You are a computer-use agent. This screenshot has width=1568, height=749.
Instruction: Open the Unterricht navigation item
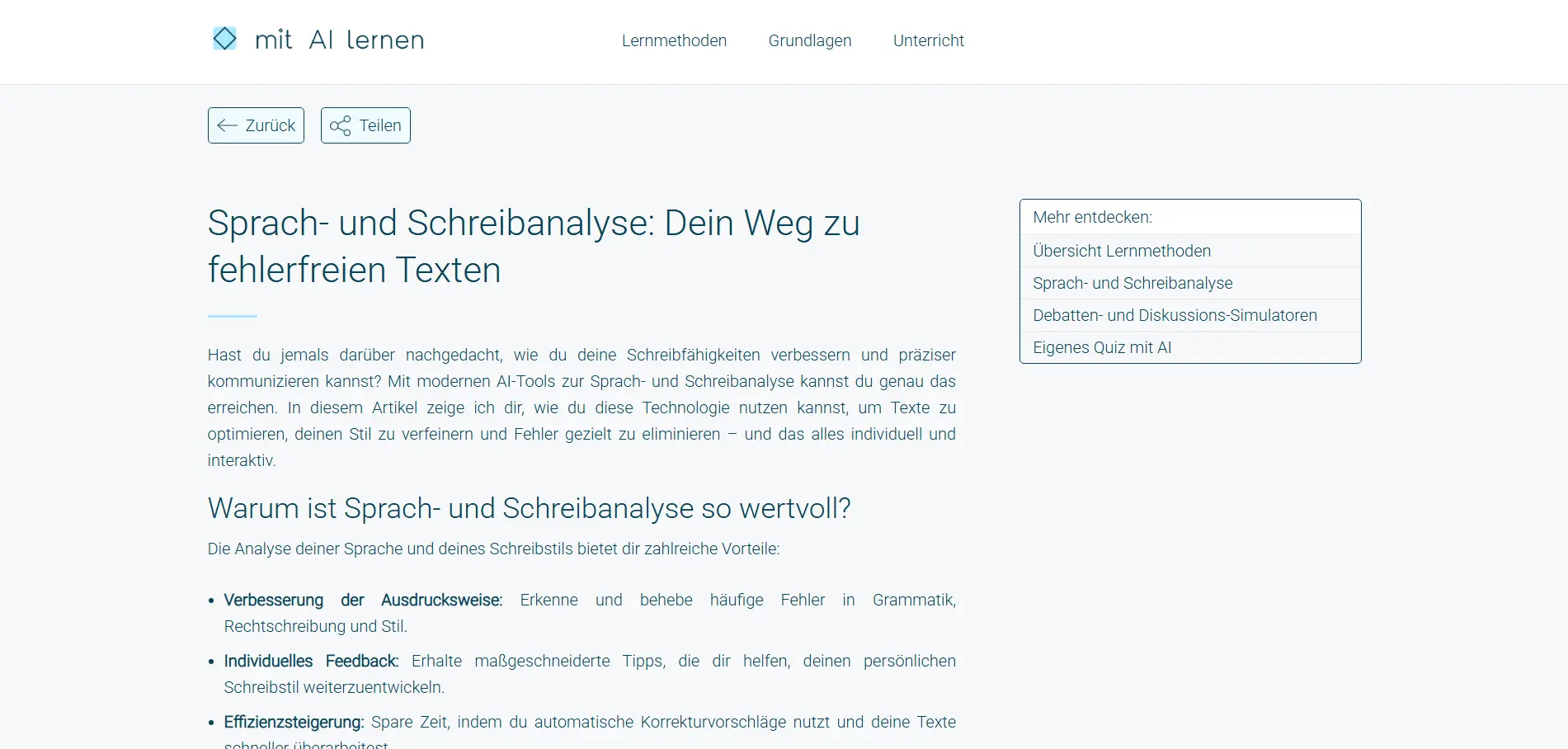928,40
